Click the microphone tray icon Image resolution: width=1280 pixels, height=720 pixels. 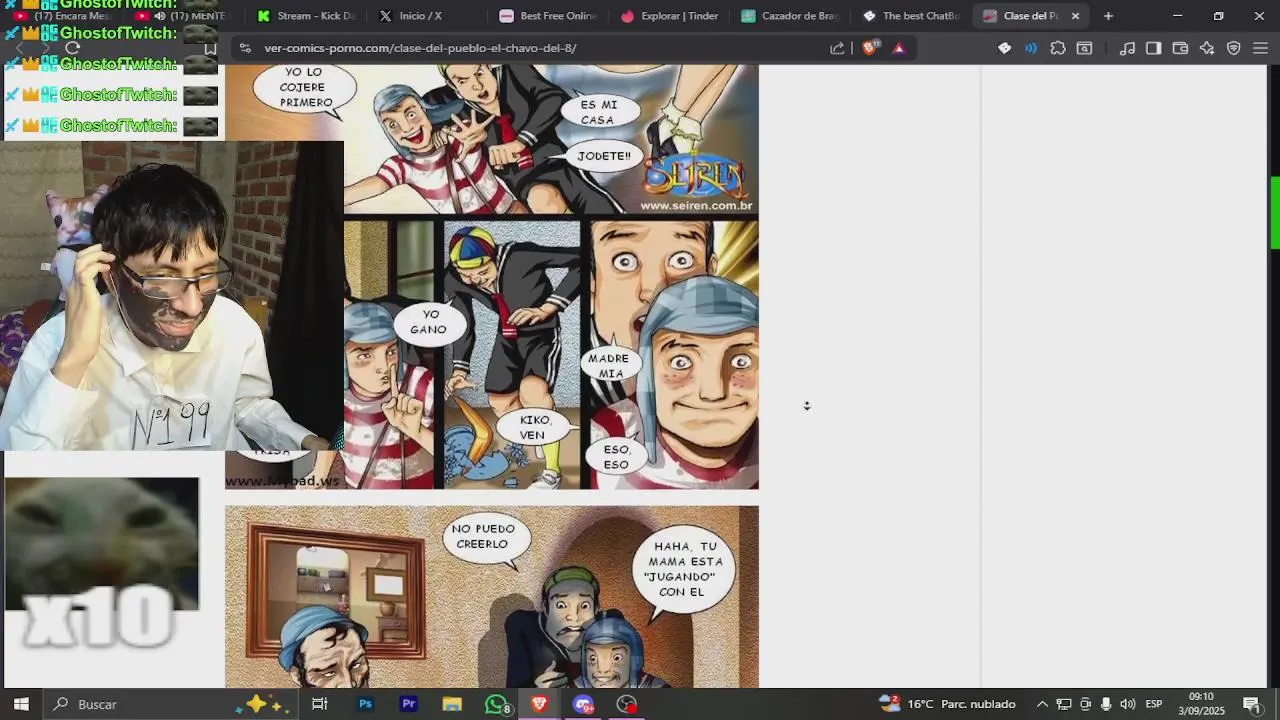pos(1106,704)
